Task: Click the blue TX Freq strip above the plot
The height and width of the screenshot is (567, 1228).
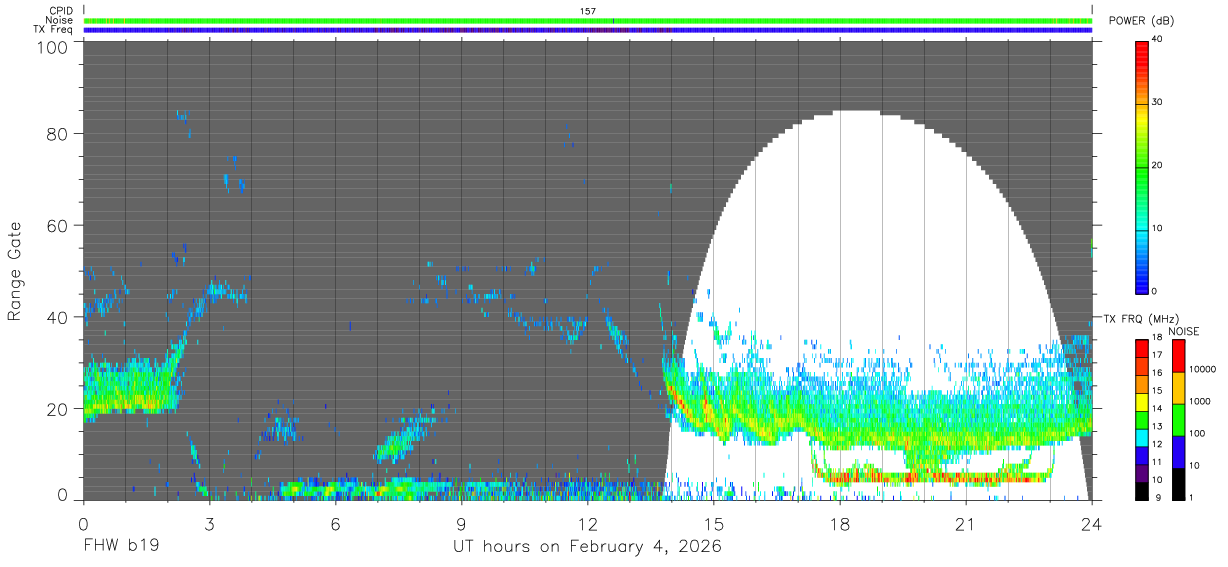Action: tap(588, 30)
